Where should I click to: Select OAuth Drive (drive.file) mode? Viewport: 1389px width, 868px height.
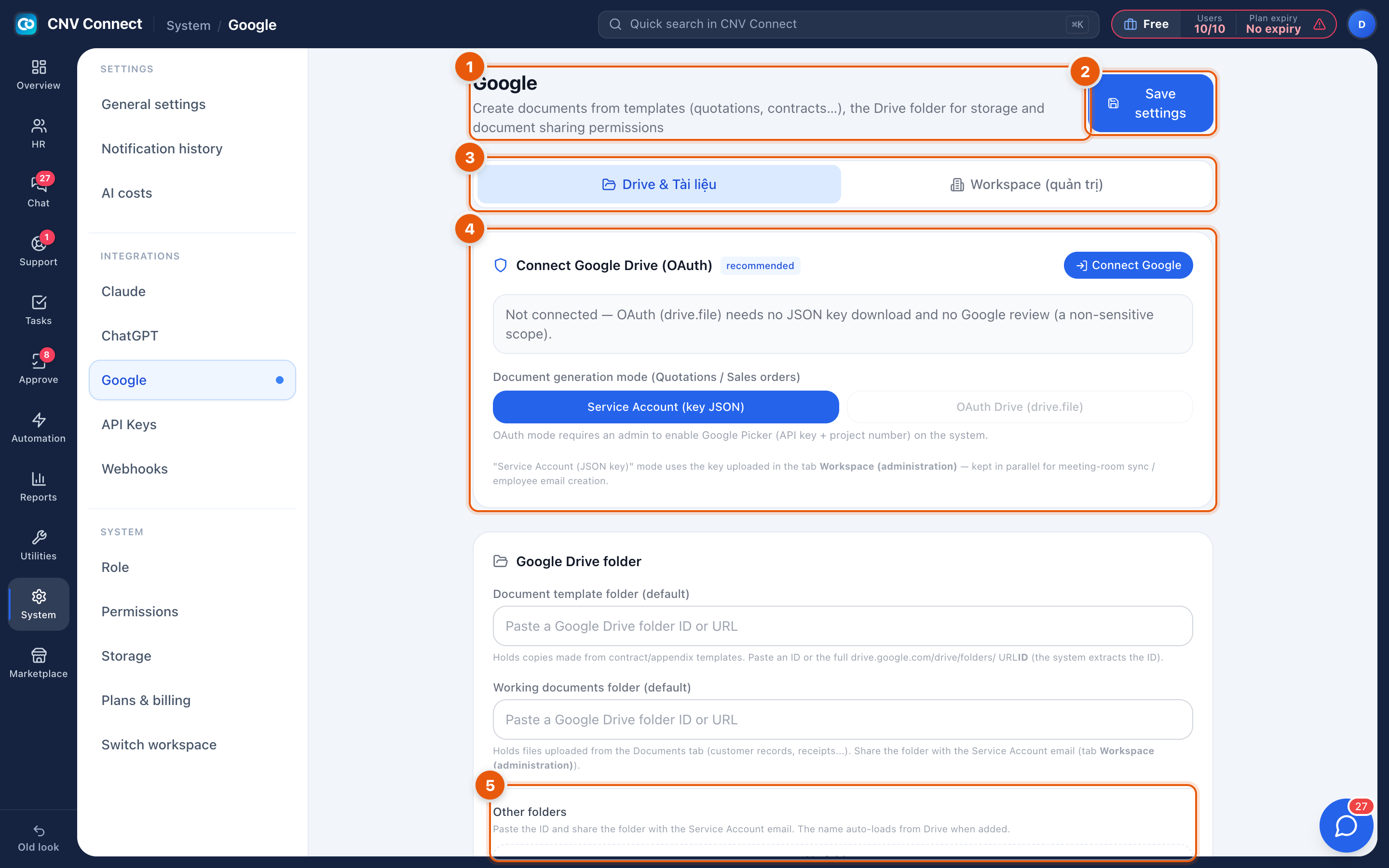(1020, 407)
